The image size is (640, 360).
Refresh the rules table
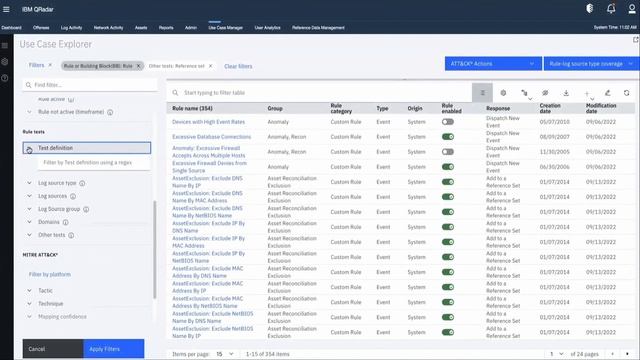coord(627,93)
